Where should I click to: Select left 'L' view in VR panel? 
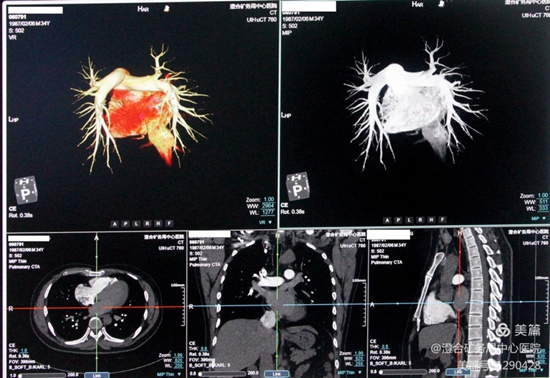(136, 223)
